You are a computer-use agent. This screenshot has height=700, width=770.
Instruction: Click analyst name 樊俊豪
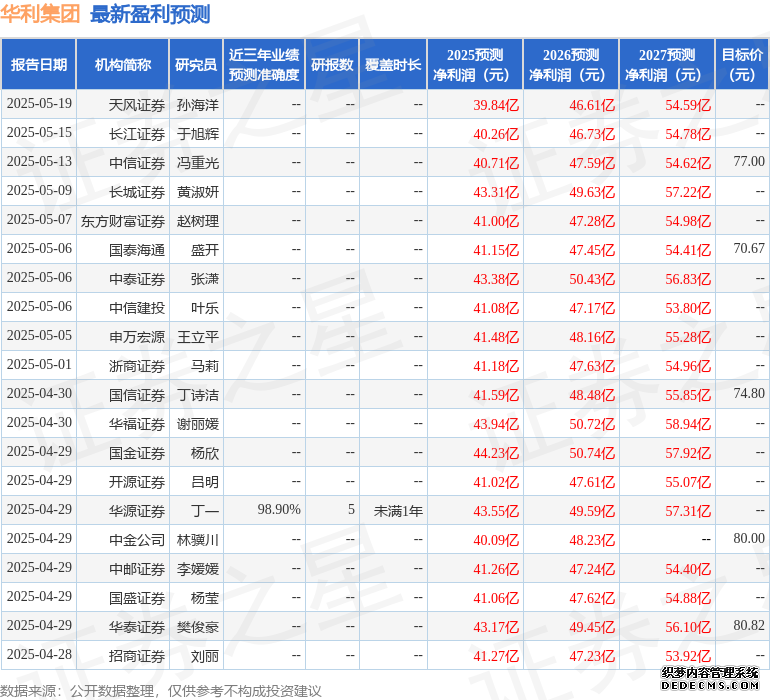pyautogui.click(x=198, y=627)
